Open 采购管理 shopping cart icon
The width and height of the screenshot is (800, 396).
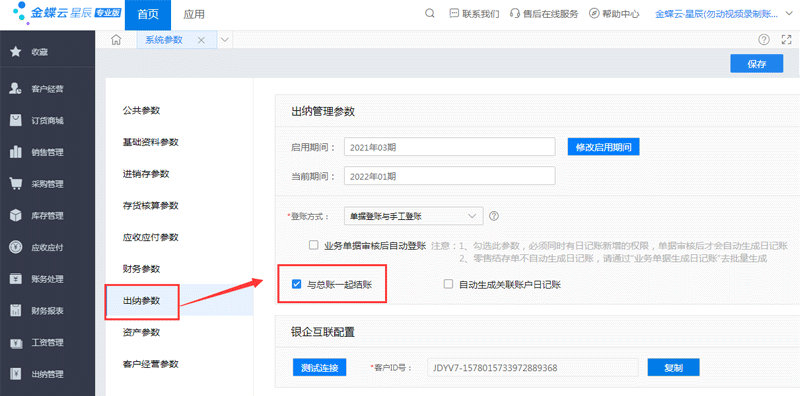[x=16, y=184]
